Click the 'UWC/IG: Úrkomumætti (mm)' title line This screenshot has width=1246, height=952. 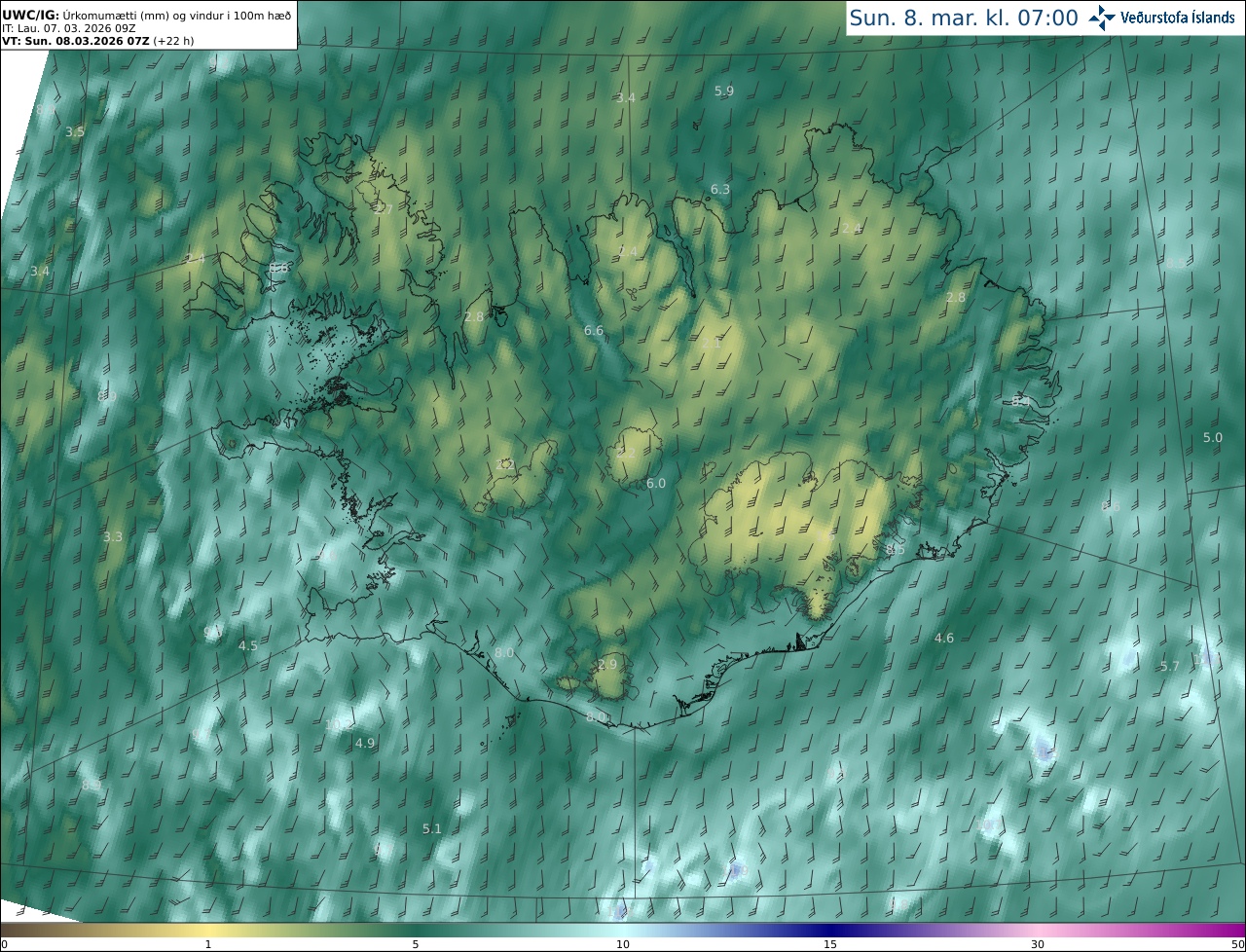pos(146,16)
